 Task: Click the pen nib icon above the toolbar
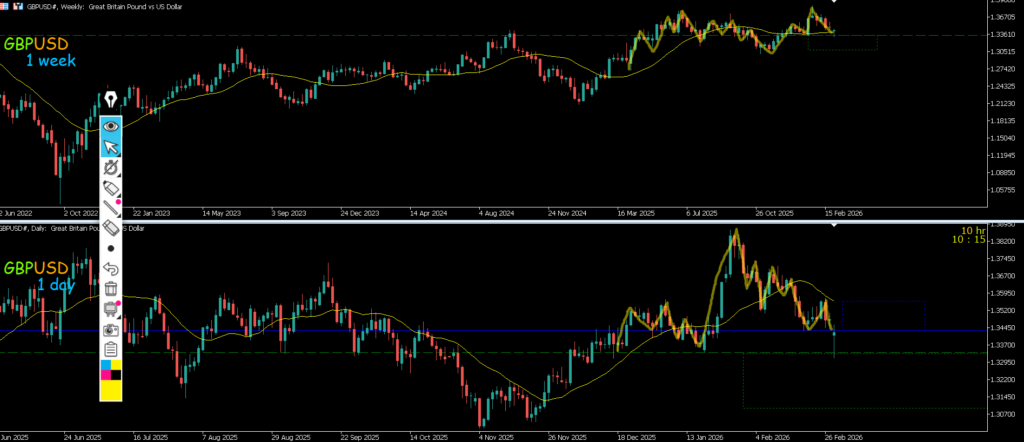111,100
